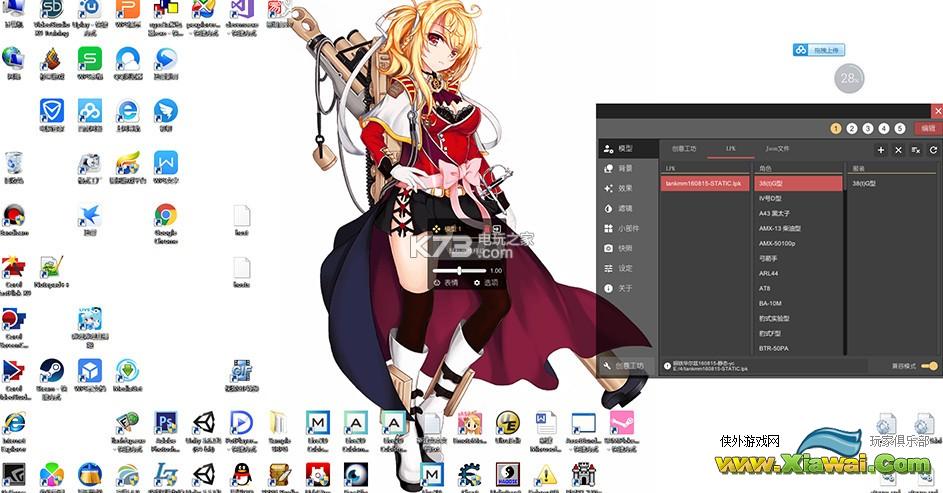Open the QQ penguin desktop shortcut
Screen dimensions: 943x493
(242, 477)
